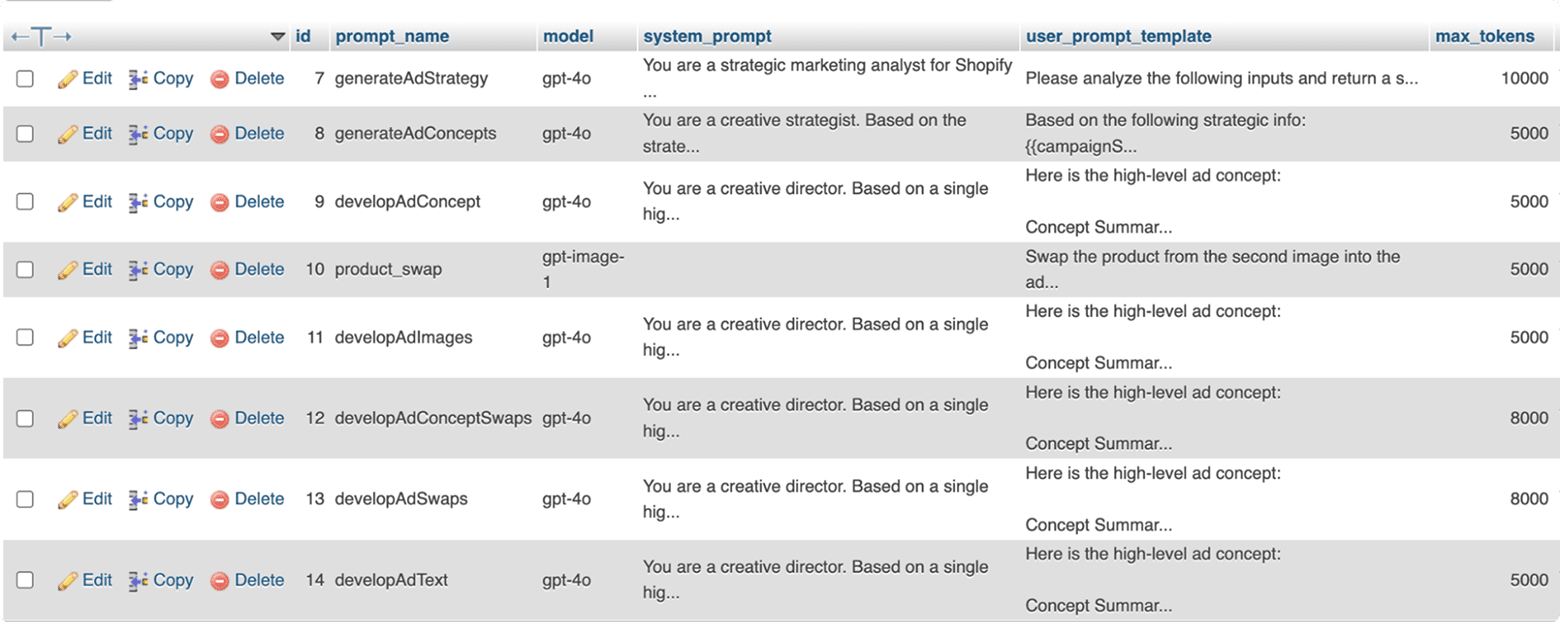
Task: Select the checkbox for generateAdStrategy
Action: (24, 78)
